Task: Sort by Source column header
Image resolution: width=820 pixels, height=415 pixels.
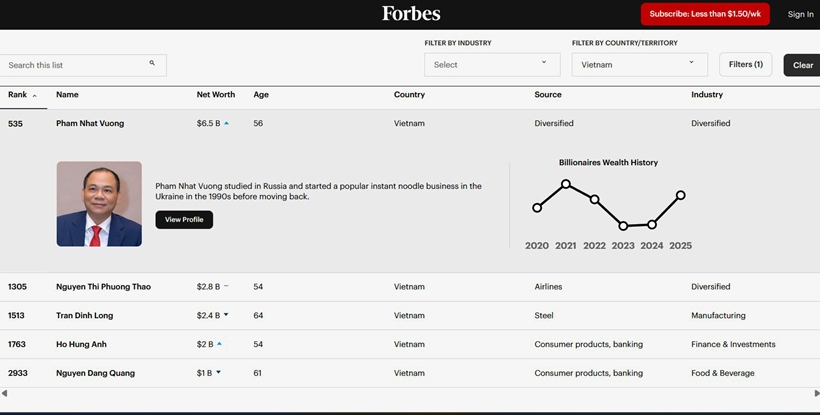Action: (548, 95)
